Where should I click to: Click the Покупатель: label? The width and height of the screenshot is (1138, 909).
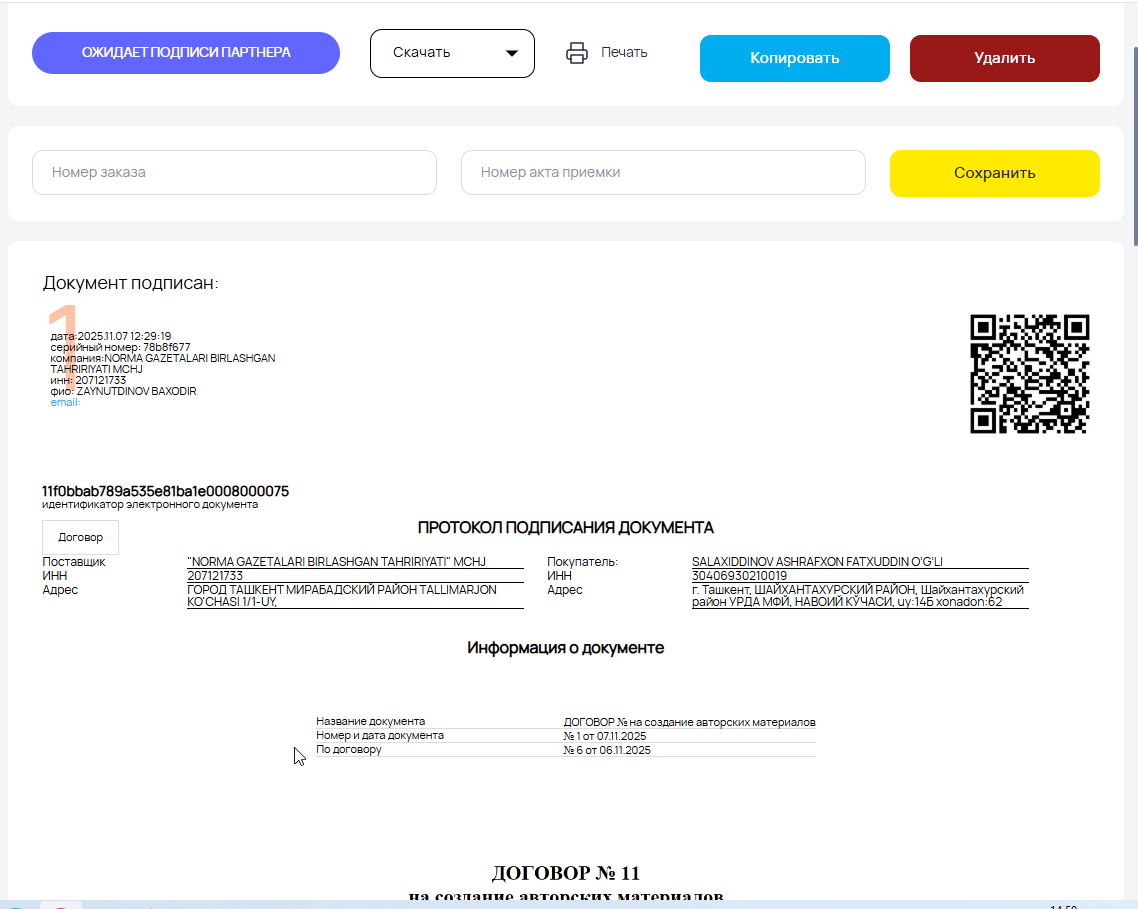click(x=582, y=562)
